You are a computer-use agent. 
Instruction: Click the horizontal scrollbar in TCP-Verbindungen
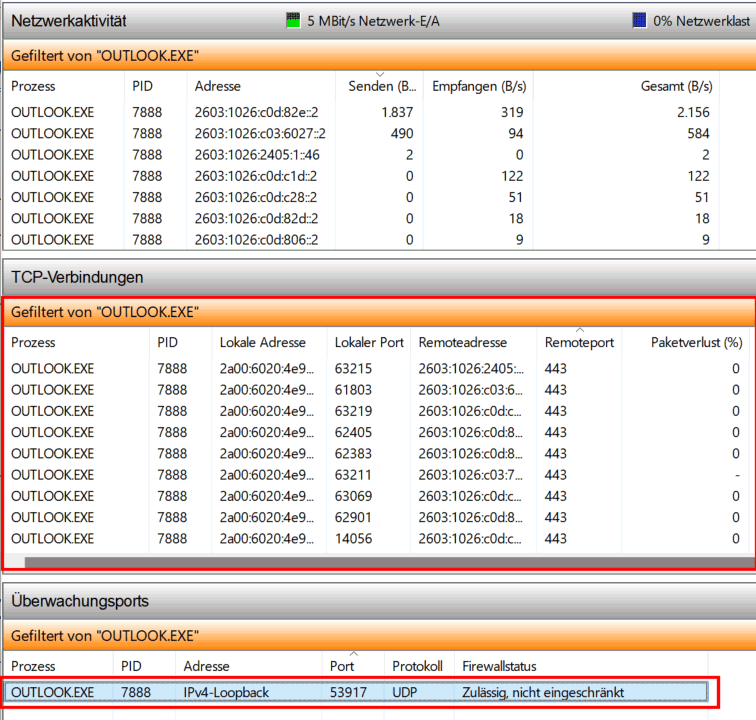click(390, 562)
